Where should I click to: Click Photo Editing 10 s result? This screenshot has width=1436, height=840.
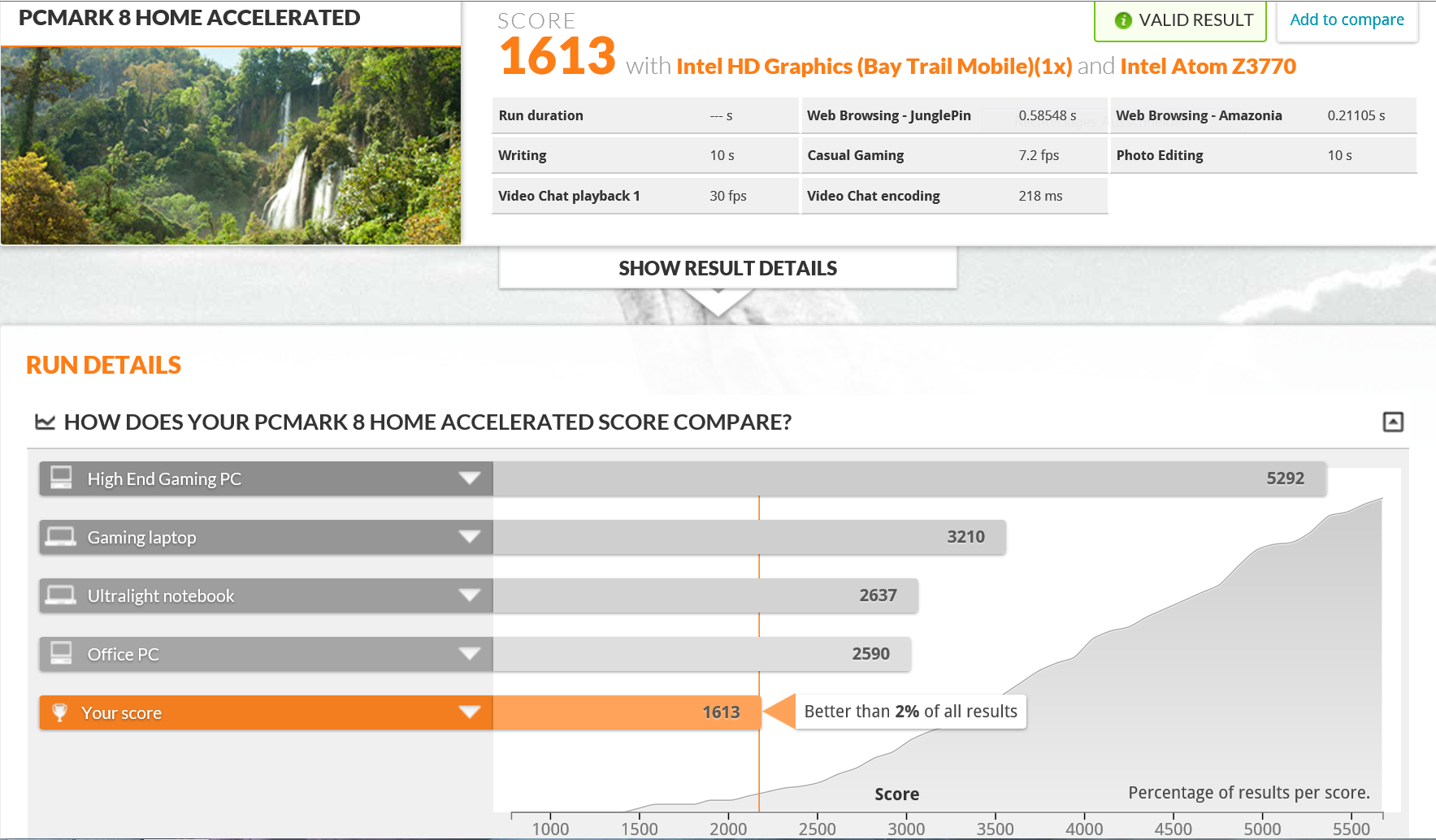tap(1264, 155)
